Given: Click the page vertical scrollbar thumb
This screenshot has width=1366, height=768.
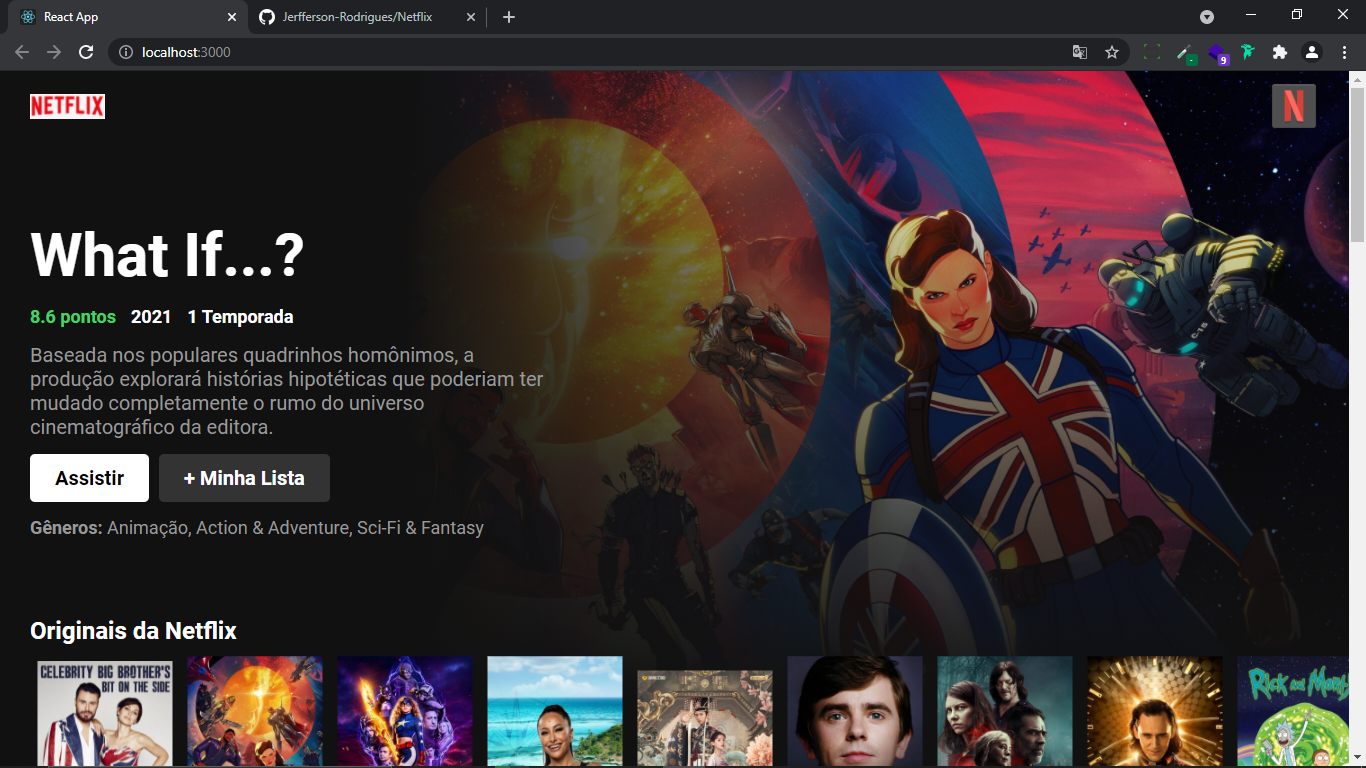Looking at the screenshot, I should [1357, 164].
